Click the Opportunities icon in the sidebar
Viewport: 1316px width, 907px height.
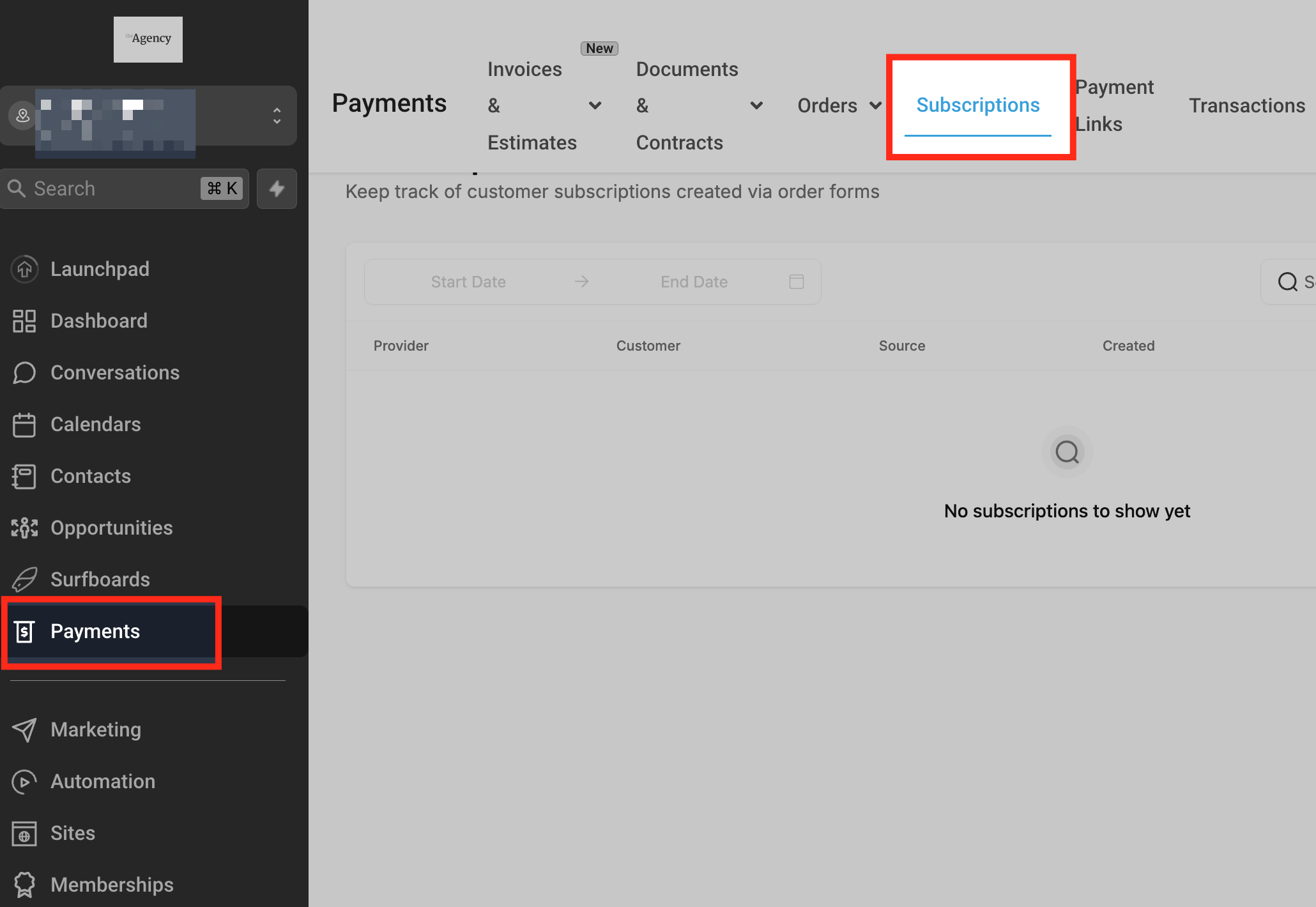click(24, 528)
